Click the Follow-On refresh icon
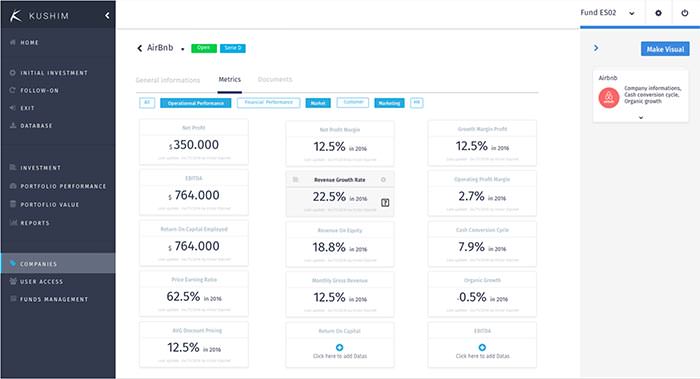 pyautogui.click(x=12, y=90)
